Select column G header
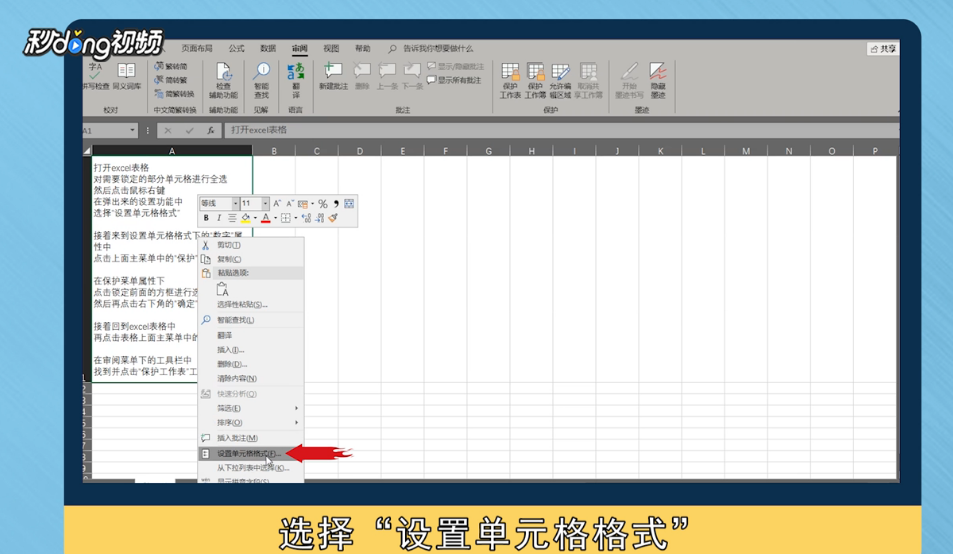Image resolution: width=953 pixels, height=554 pixels. coord(489,151)
